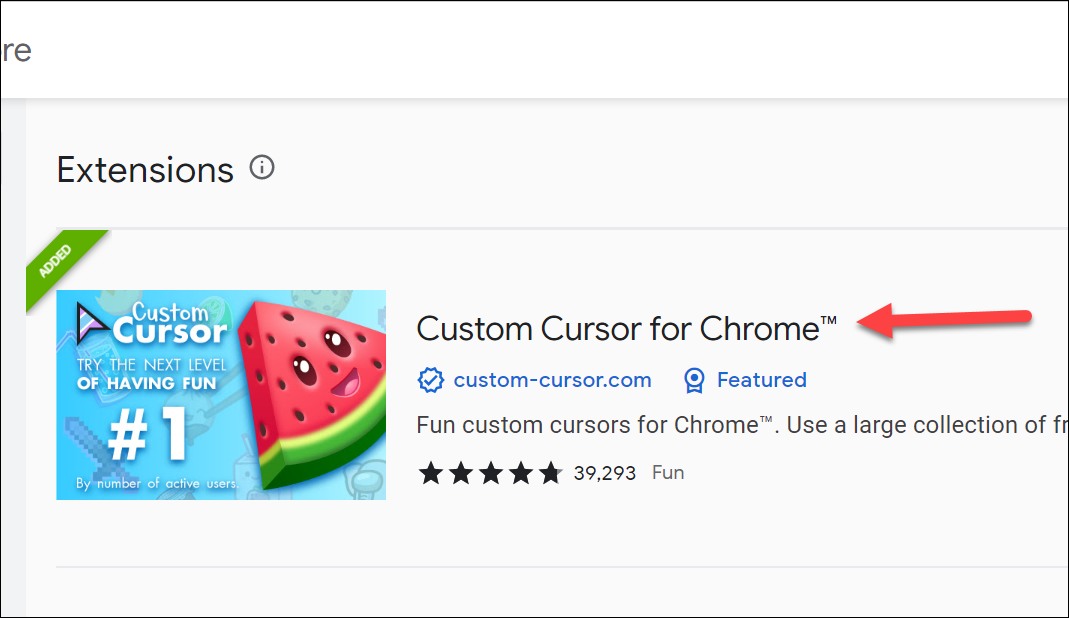Select the first rating star

tap(430, 472)
